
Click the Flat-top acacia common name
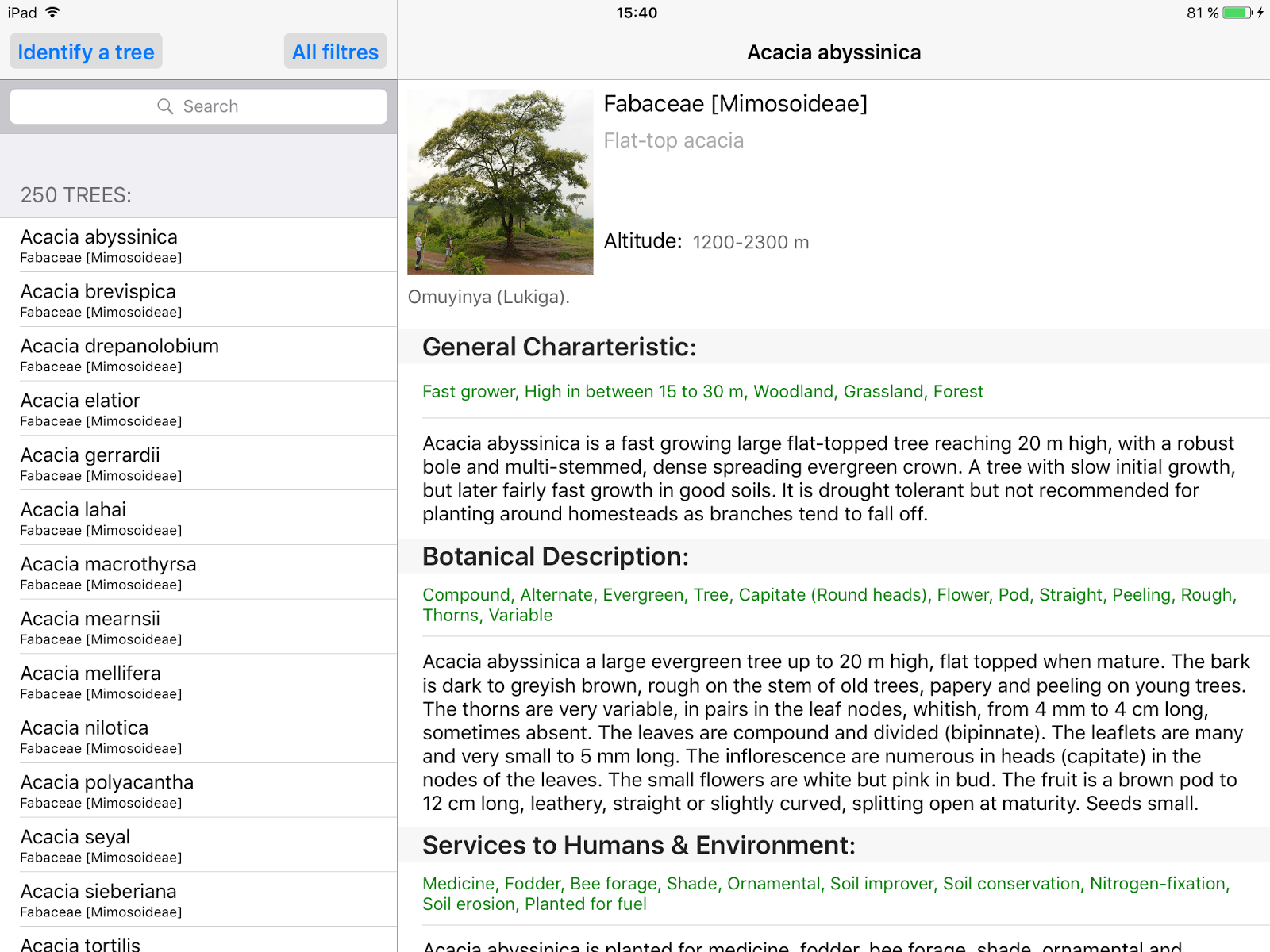coord(674,140)
